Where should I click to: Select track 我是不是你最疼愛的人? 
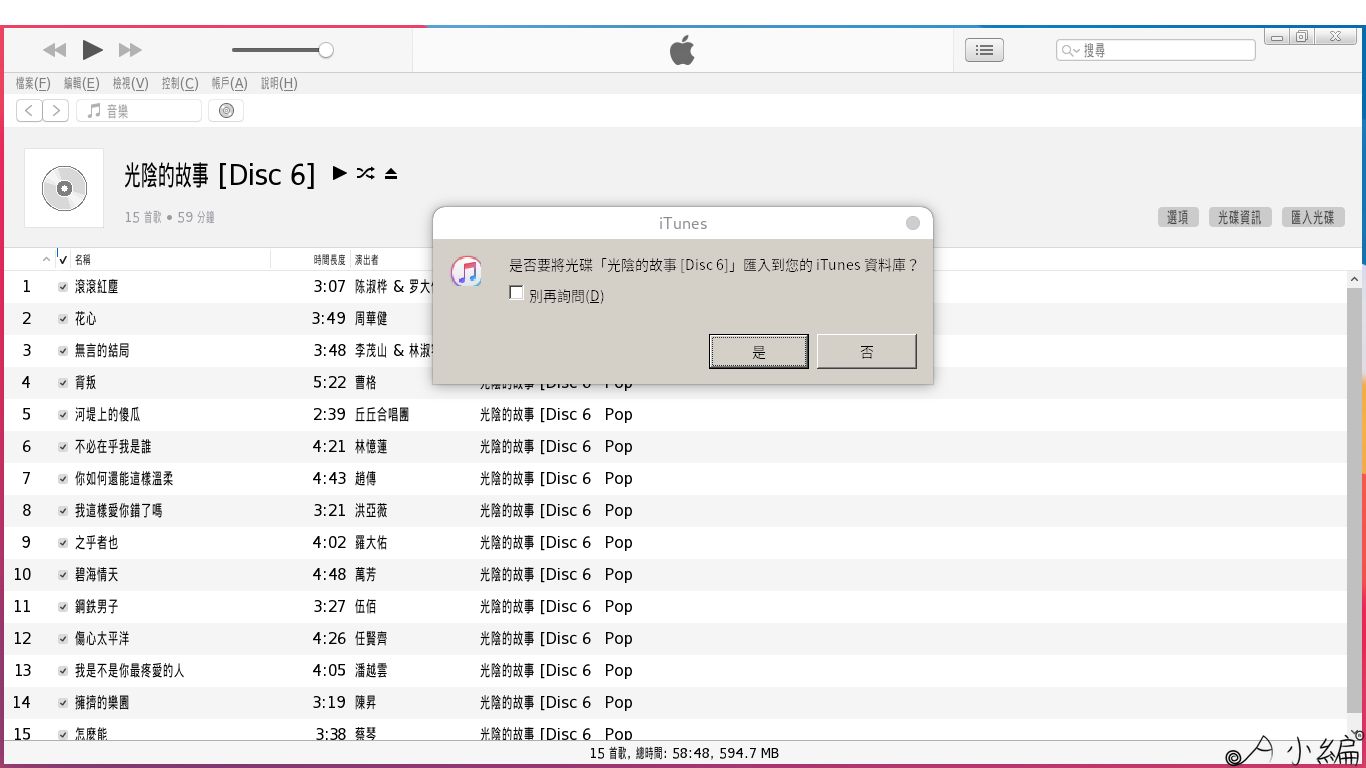[129, 671]
